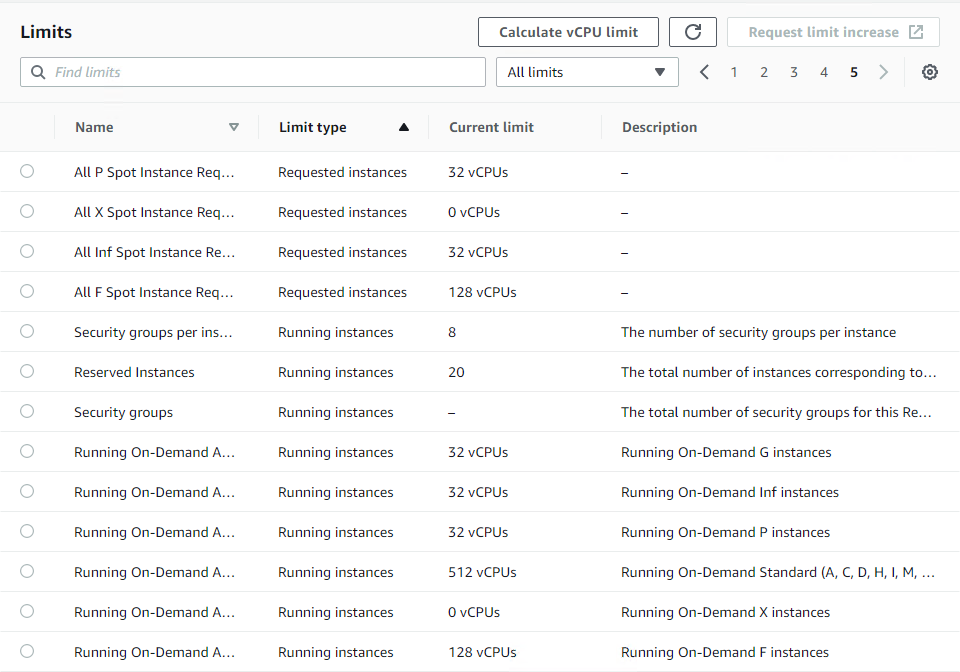This screenshot has width=960, height=672.
Task: Click 'Reserved Instances' name cell
Action: [134, 372]
